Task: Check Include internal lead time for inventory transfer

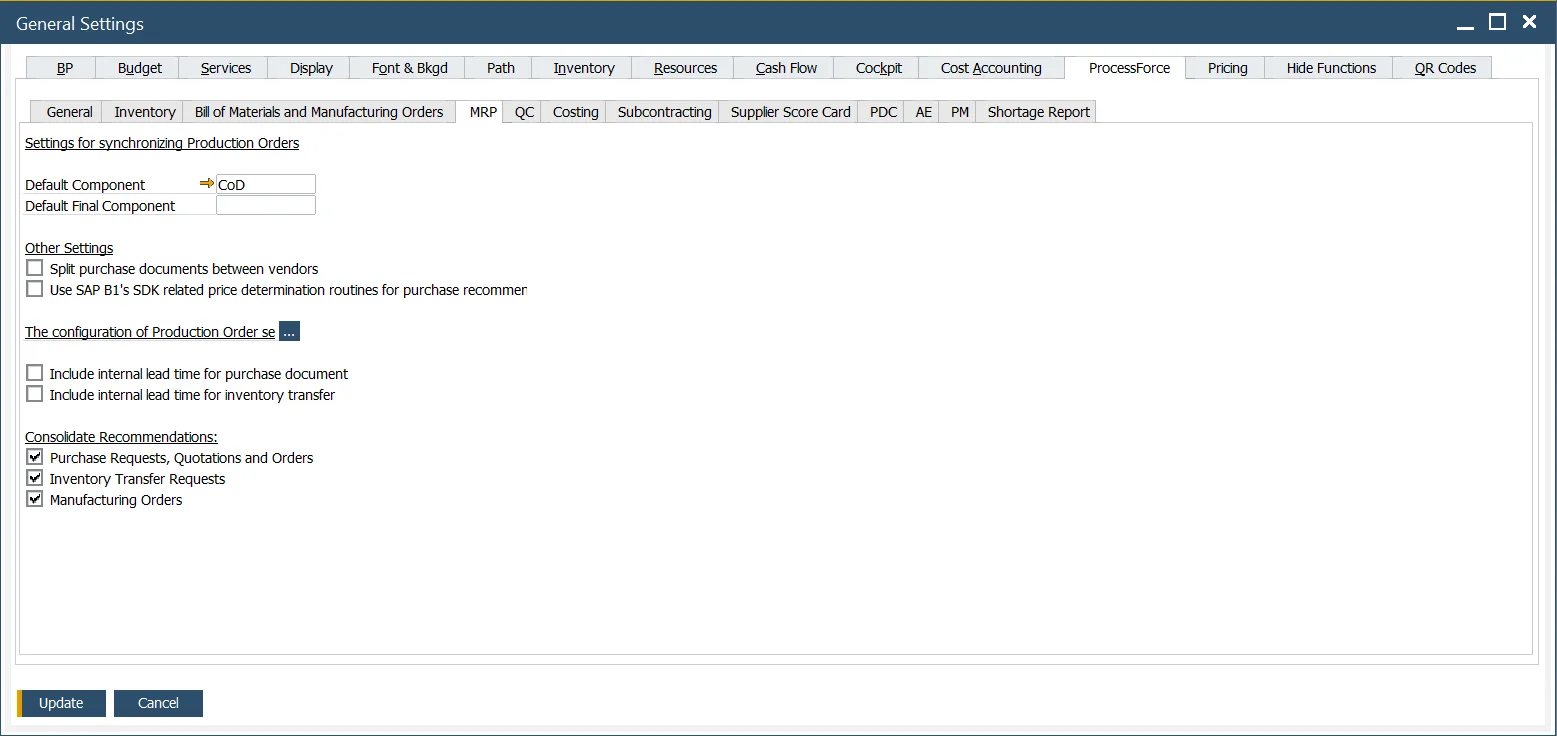Action: pyautogui.click(x=34, y=393)
